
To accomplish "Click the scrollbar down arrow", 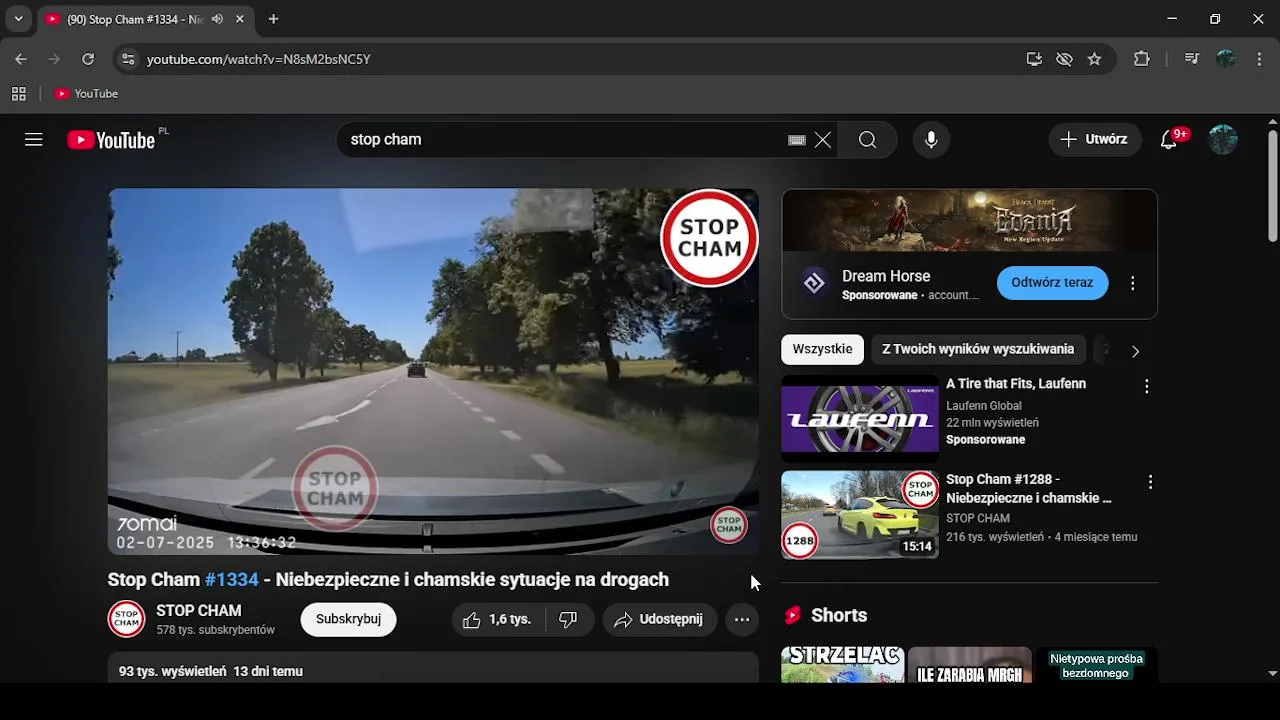I will (1272, 674).
